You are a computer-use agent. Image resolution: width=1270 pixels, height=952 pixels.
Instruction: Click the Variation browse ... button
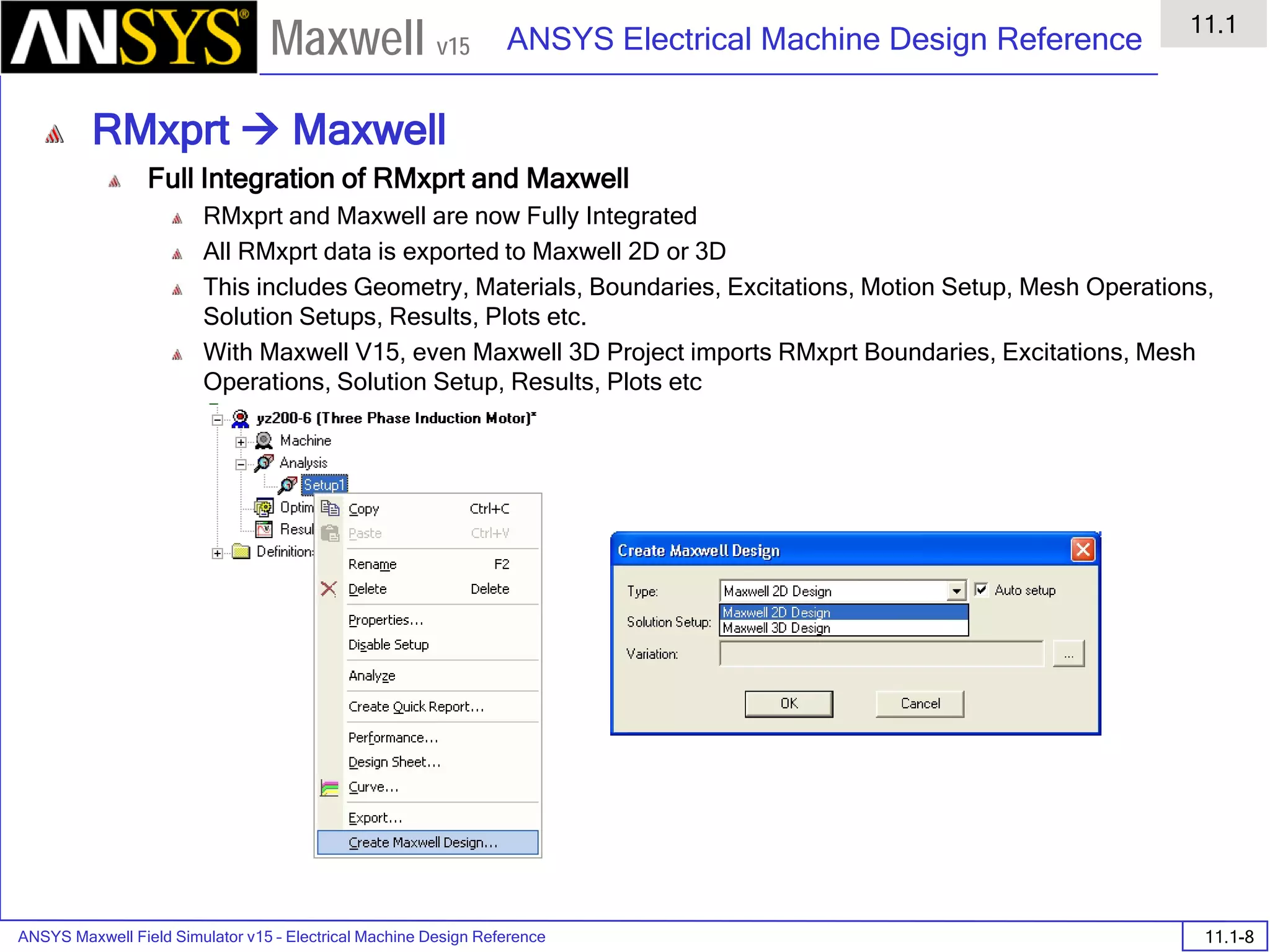coord(1068,654)
